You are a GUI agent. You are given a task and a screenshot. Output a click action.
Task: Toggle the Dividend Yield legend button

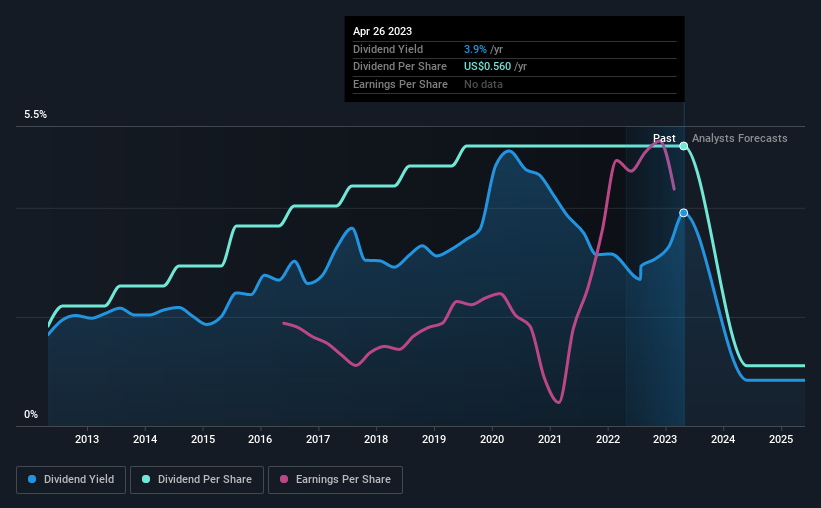point(71,480)
